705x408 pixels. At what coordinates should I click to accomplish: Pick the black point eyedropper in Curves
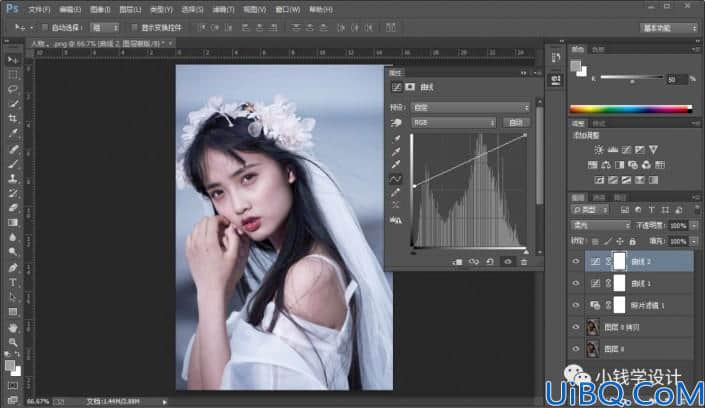pos(396,139)
